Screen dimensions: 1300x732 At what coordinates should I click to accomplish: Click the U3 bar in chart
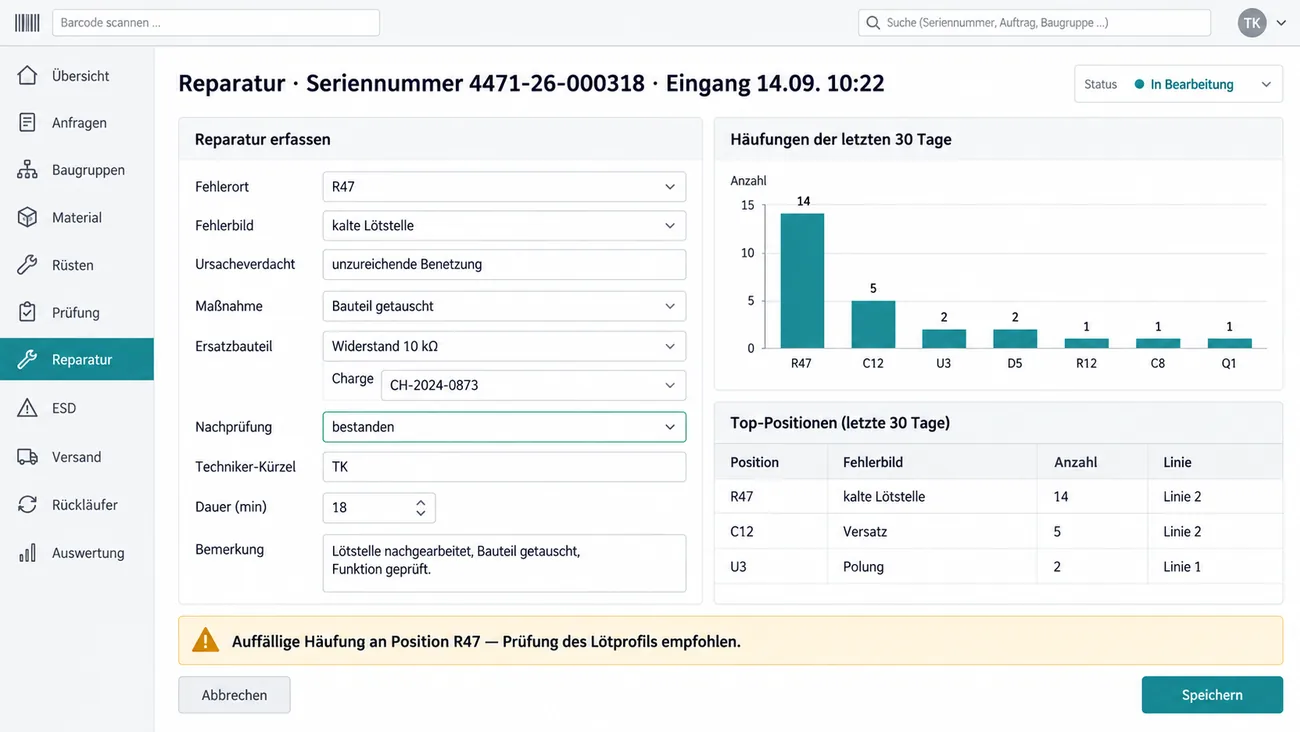click(x=944, y=339)
